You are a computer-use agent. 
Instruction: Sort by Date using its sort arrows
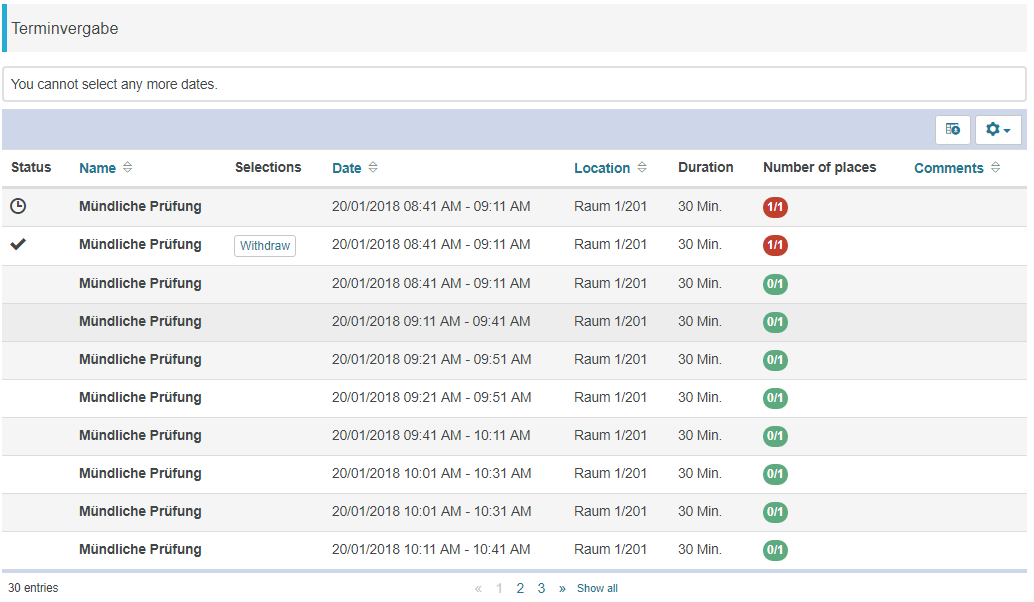coord(373,168)
